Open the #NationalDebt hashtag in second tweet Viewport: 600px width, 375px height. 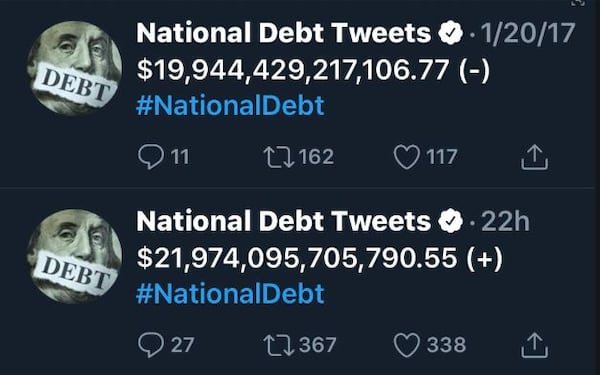tap(230, 293)
